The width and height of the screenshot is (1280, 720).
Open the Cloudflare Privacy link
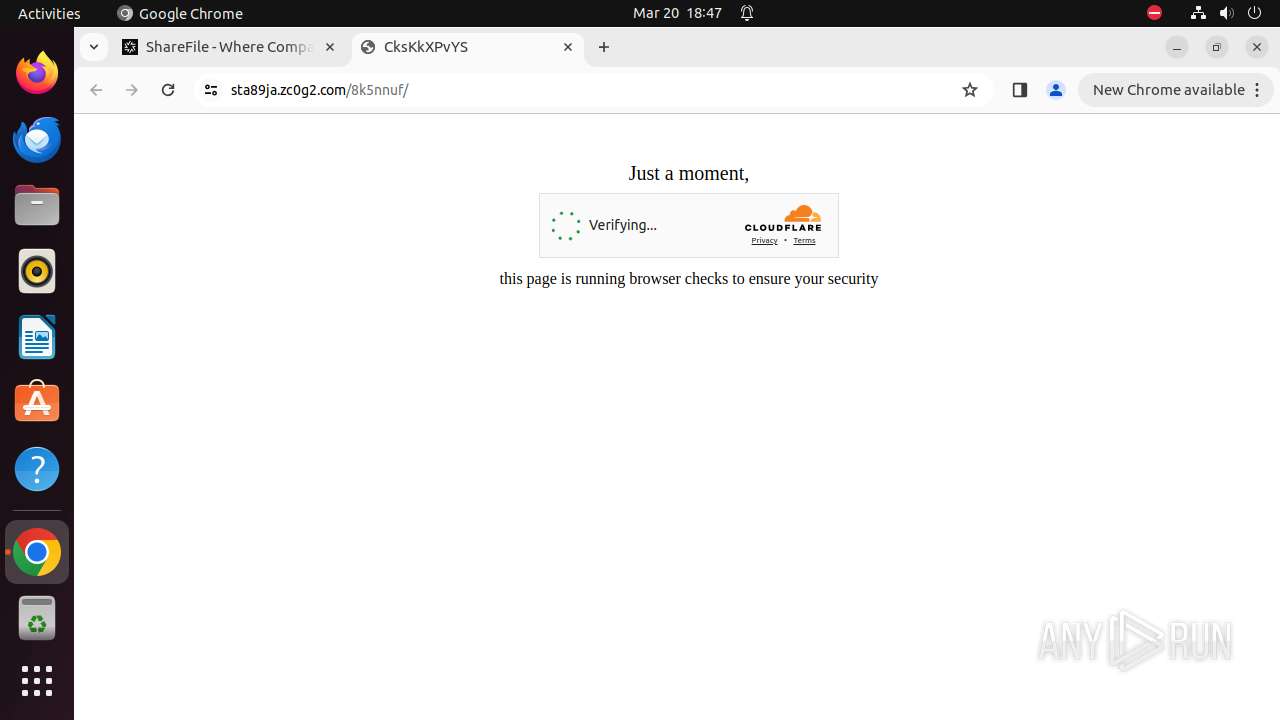coord(764,241)
